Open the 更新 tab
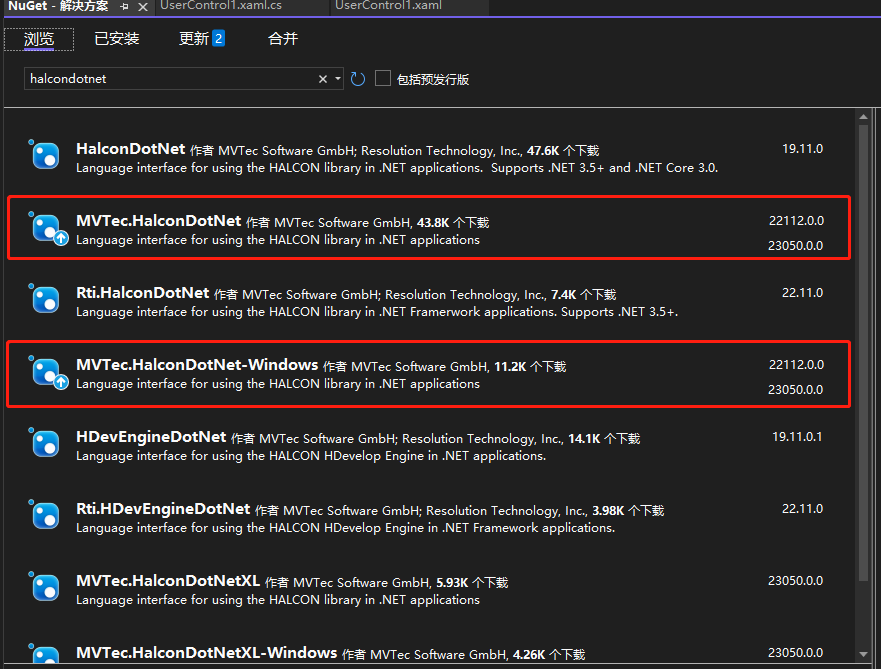The height and width of the screenshot is (669, 881). click(201, 39)
